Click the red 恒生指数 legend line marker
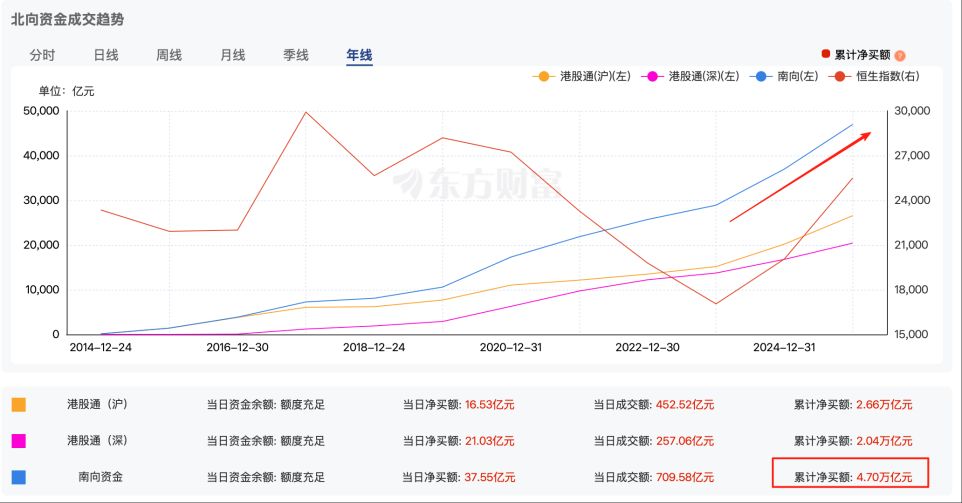Screen dimensions: 962x503 838,76
